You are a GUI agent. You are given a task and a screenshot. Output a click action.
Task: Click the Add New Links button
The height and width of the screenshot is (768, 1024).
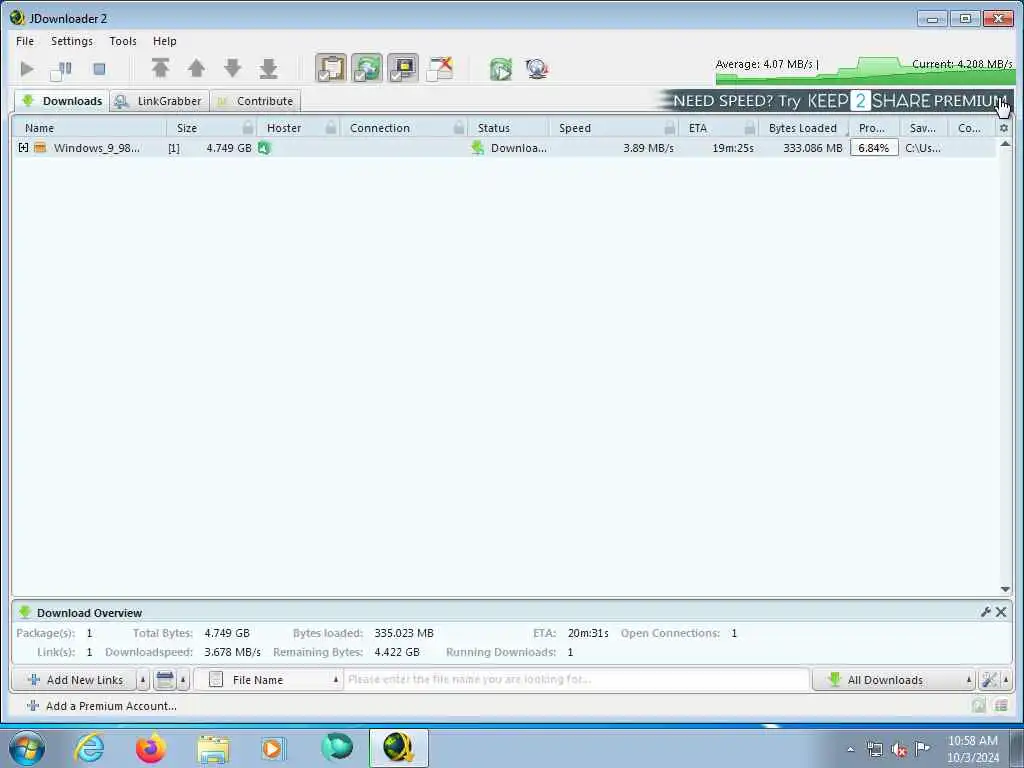[x=75, y=680]
